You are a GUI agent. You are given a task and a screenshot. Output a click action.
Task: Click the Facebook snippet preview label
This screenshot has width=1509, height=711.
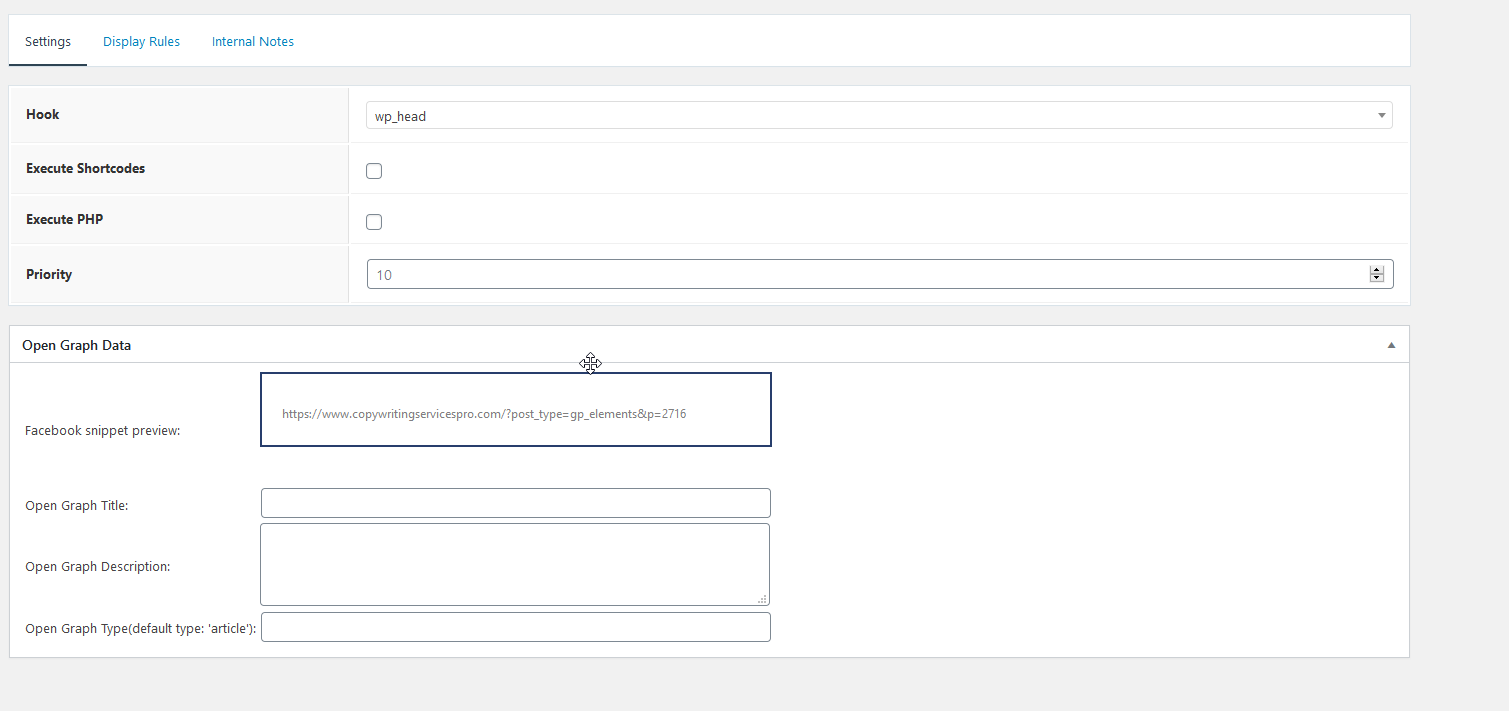(102, 431)
